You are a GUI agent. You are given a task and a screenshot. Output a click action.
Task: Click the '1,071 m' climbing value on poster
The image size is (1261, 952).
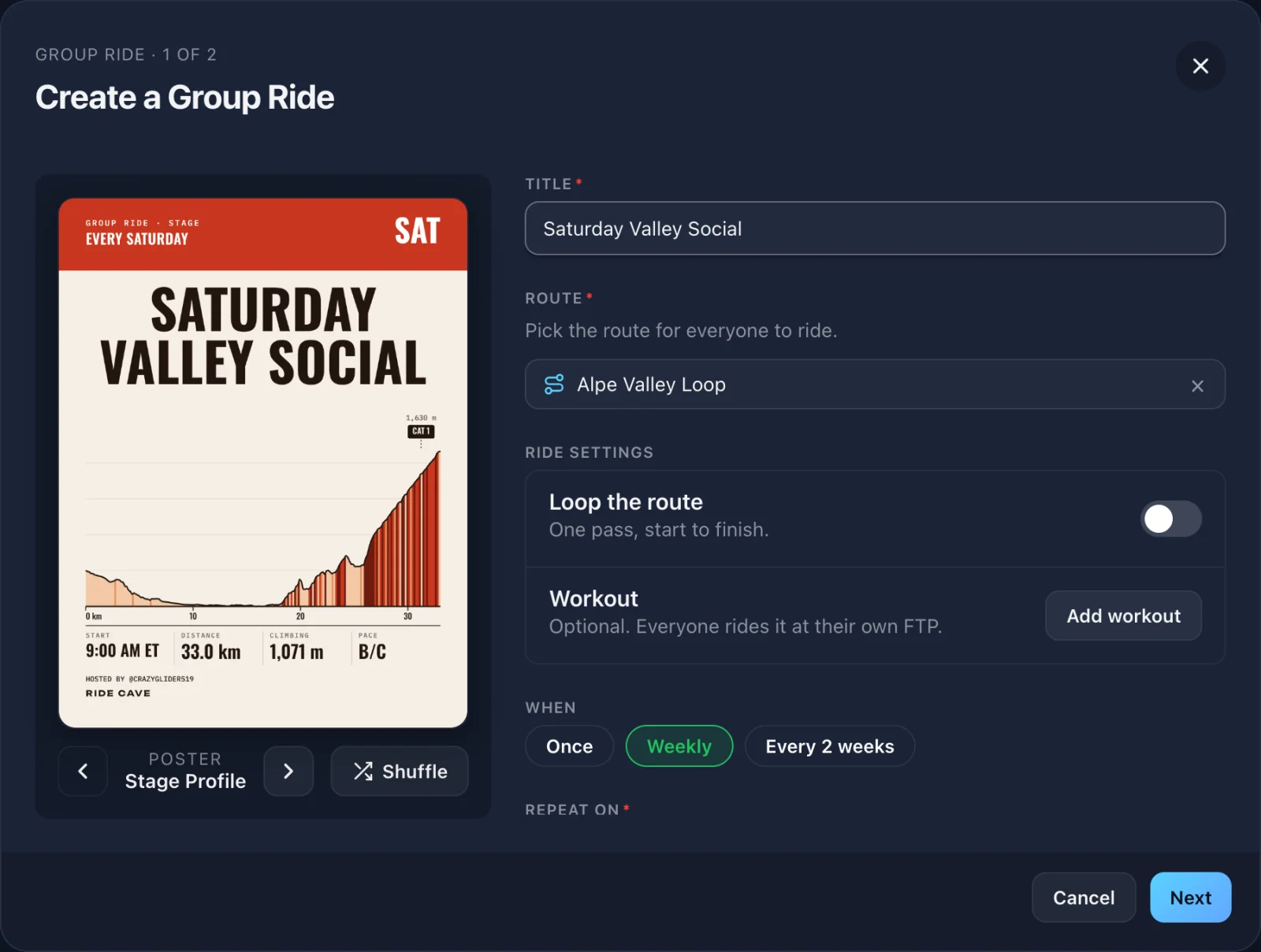(296, 652)
